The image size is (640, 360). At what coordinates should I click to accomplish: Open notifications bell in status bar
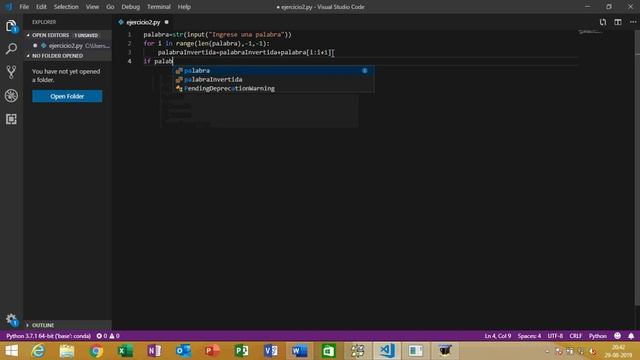[x=631, y=336]
